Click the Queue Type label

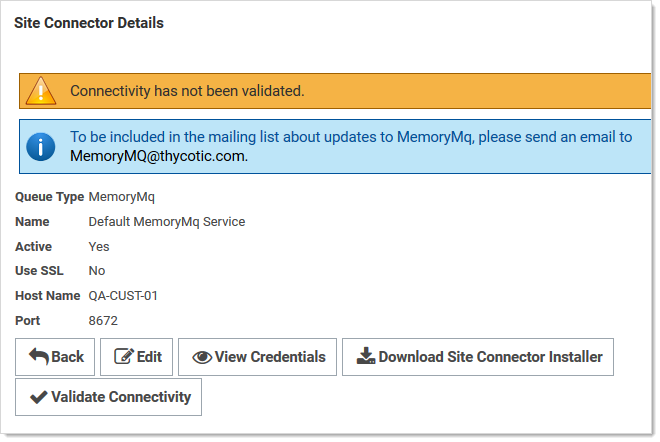[49, 197]
